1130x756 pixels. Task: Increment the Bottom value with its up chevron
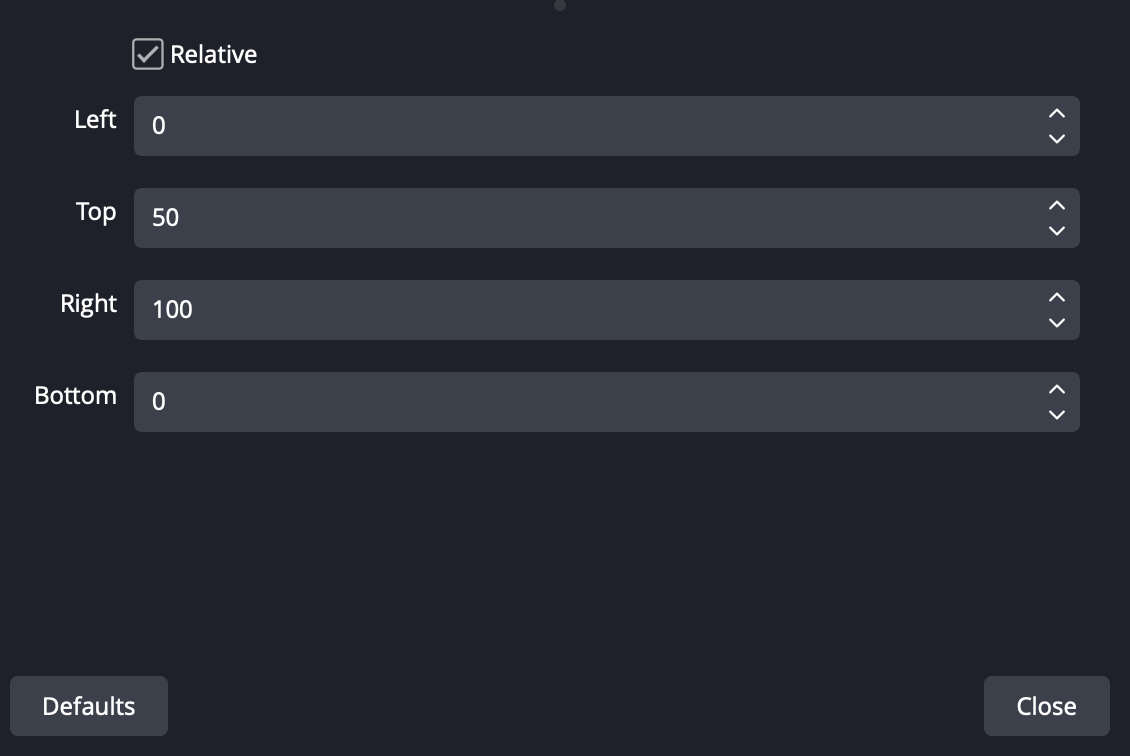coord(1056,390)
